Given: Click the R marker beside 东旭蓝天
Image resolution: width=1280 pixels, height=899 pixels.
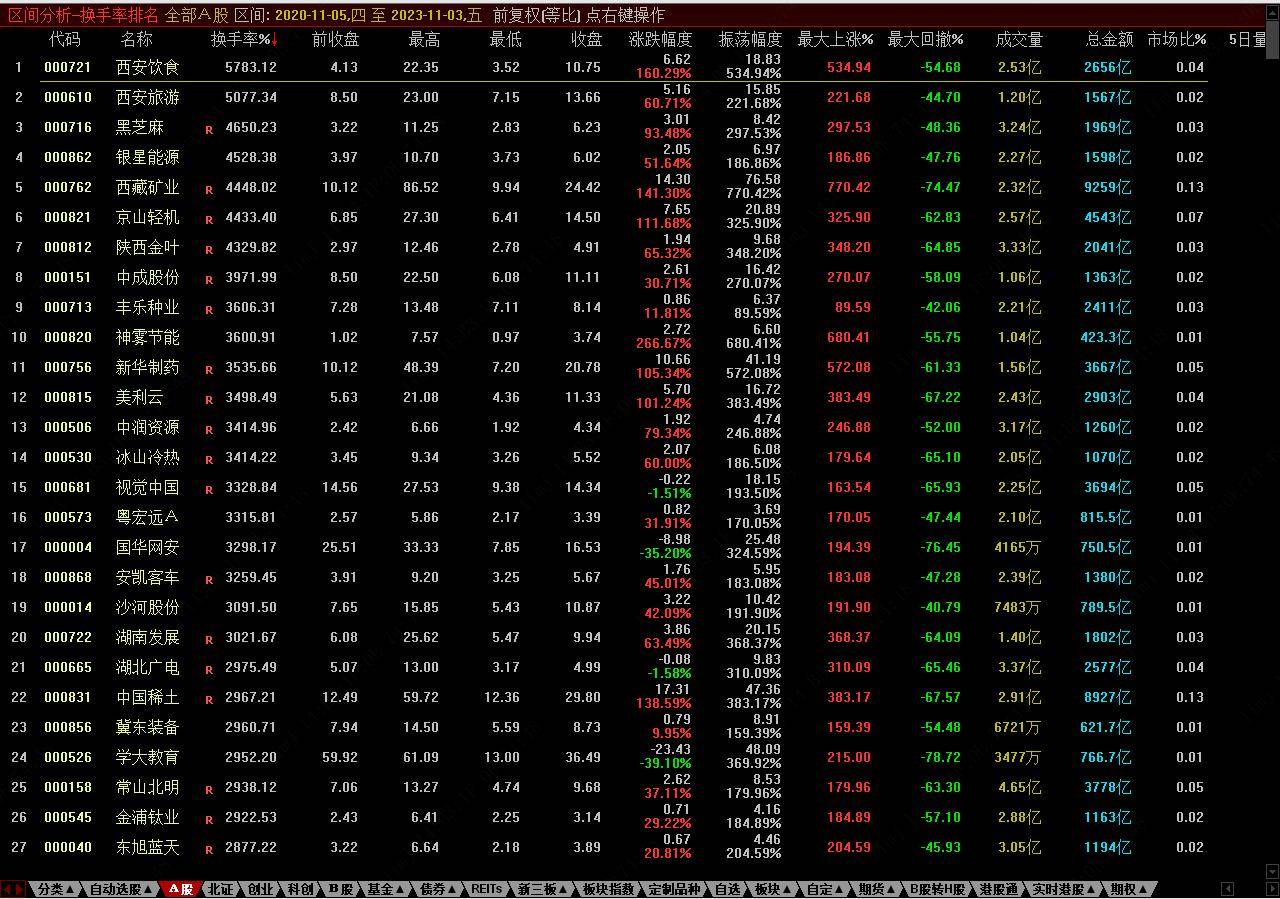Looking at the screenshot, I should [209, 850].
